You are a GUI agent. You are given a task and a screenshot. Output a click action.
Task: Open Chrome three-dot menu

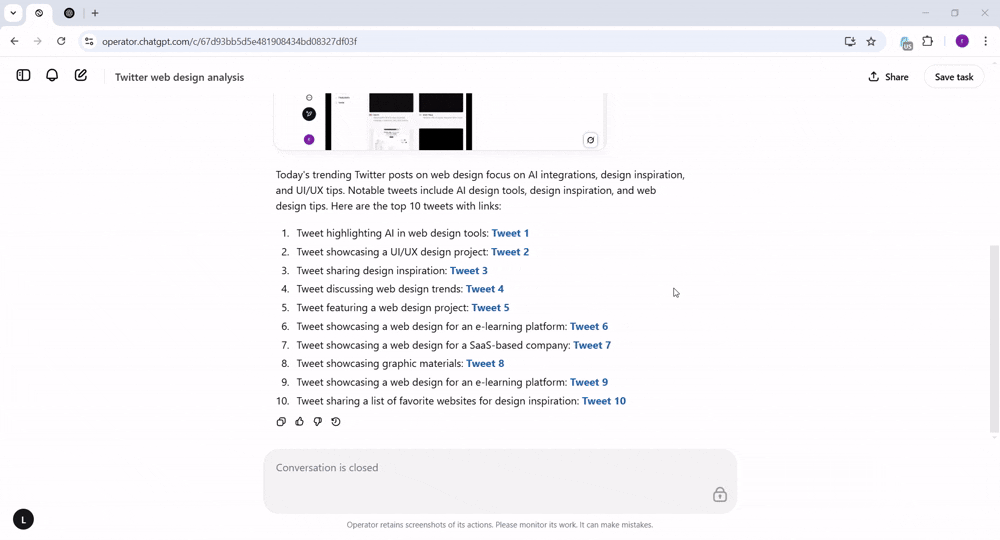tap(985, 41)
